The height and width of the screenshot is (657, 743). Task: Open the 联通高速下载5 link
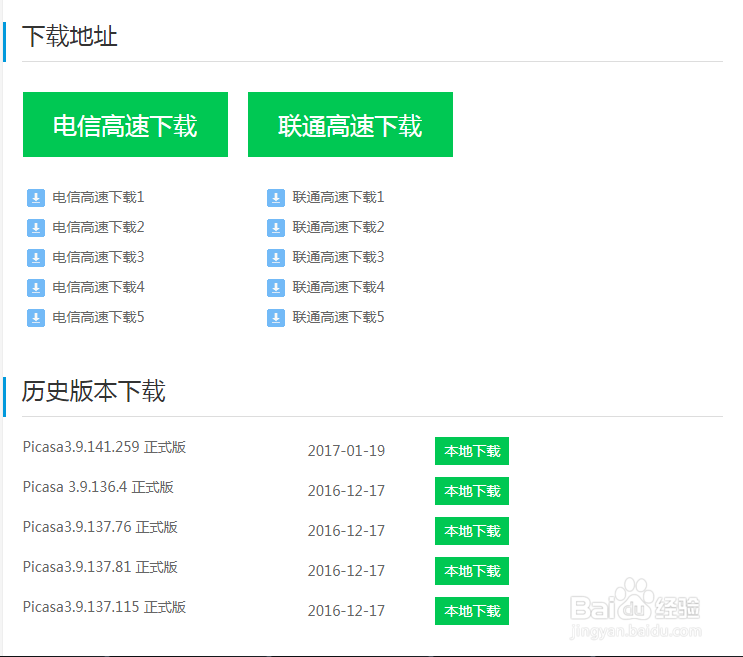(338, 317)
